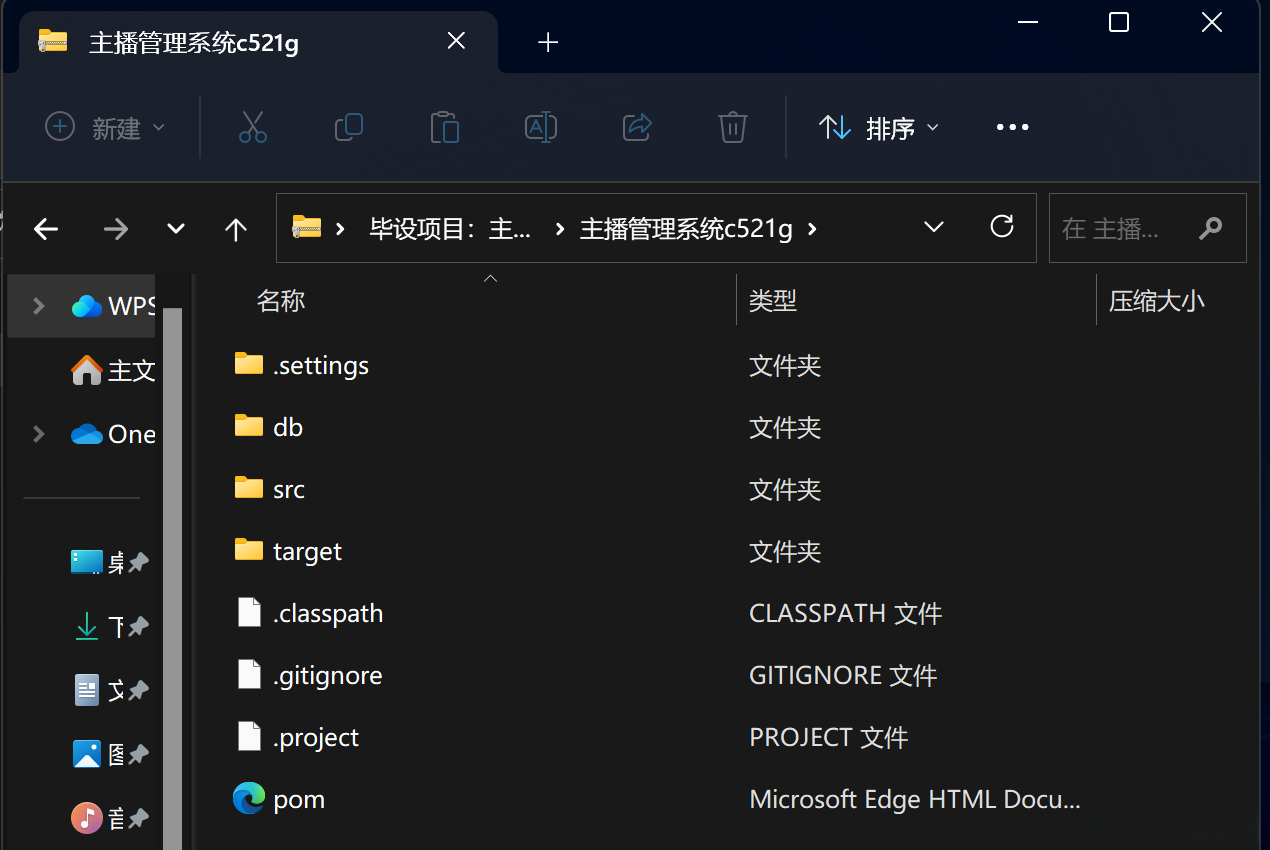Image resolution: width=1270 pixels, height=850 pixels.
Task: Go back with the left arrow
Action: 46,229
